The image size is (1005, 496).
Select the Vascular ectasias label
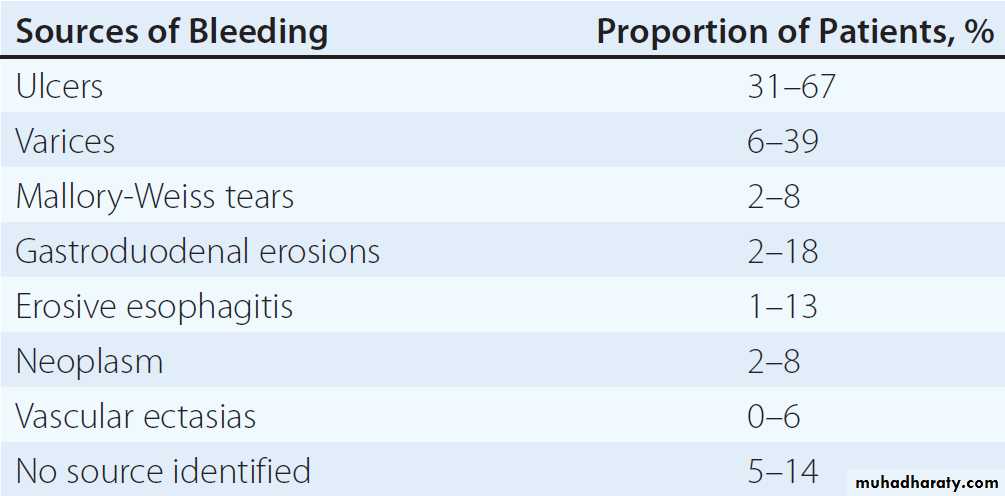[135, 416]
